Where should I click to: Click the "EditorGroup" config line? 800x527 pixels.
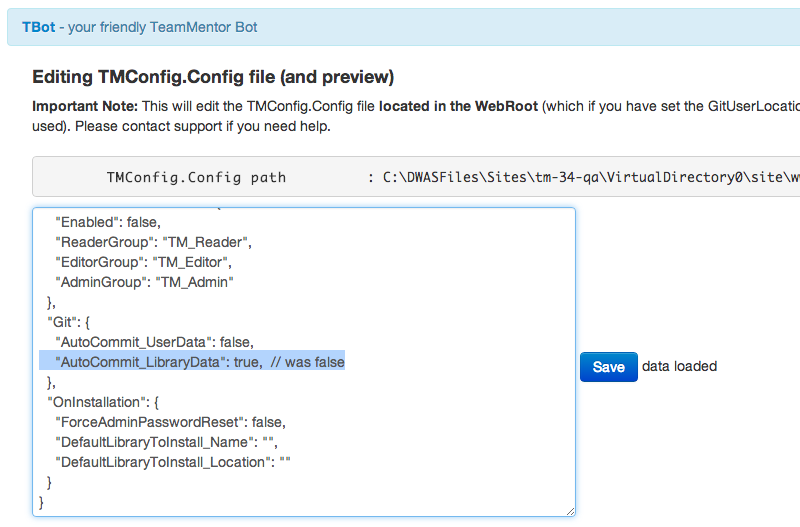pyautogui.click(x=143, y=262)
